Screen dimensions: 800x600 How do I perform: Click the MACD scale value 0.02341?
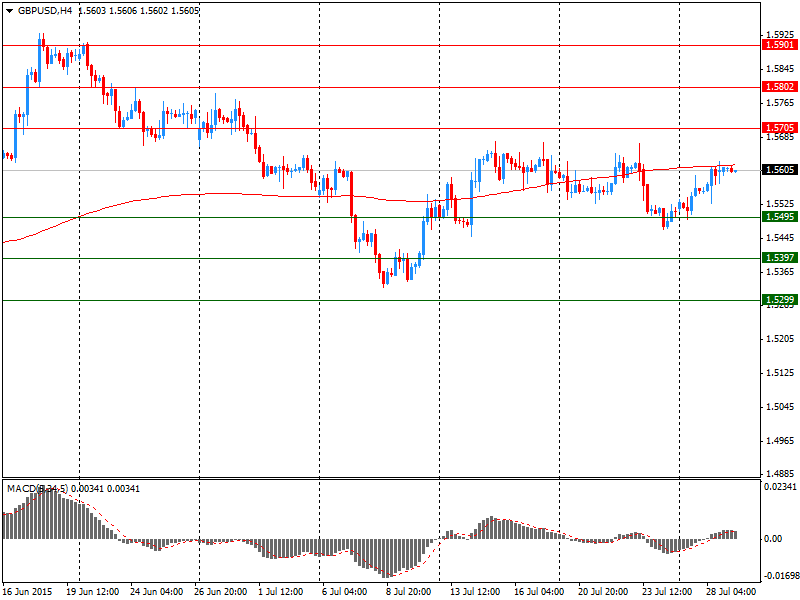780,487
